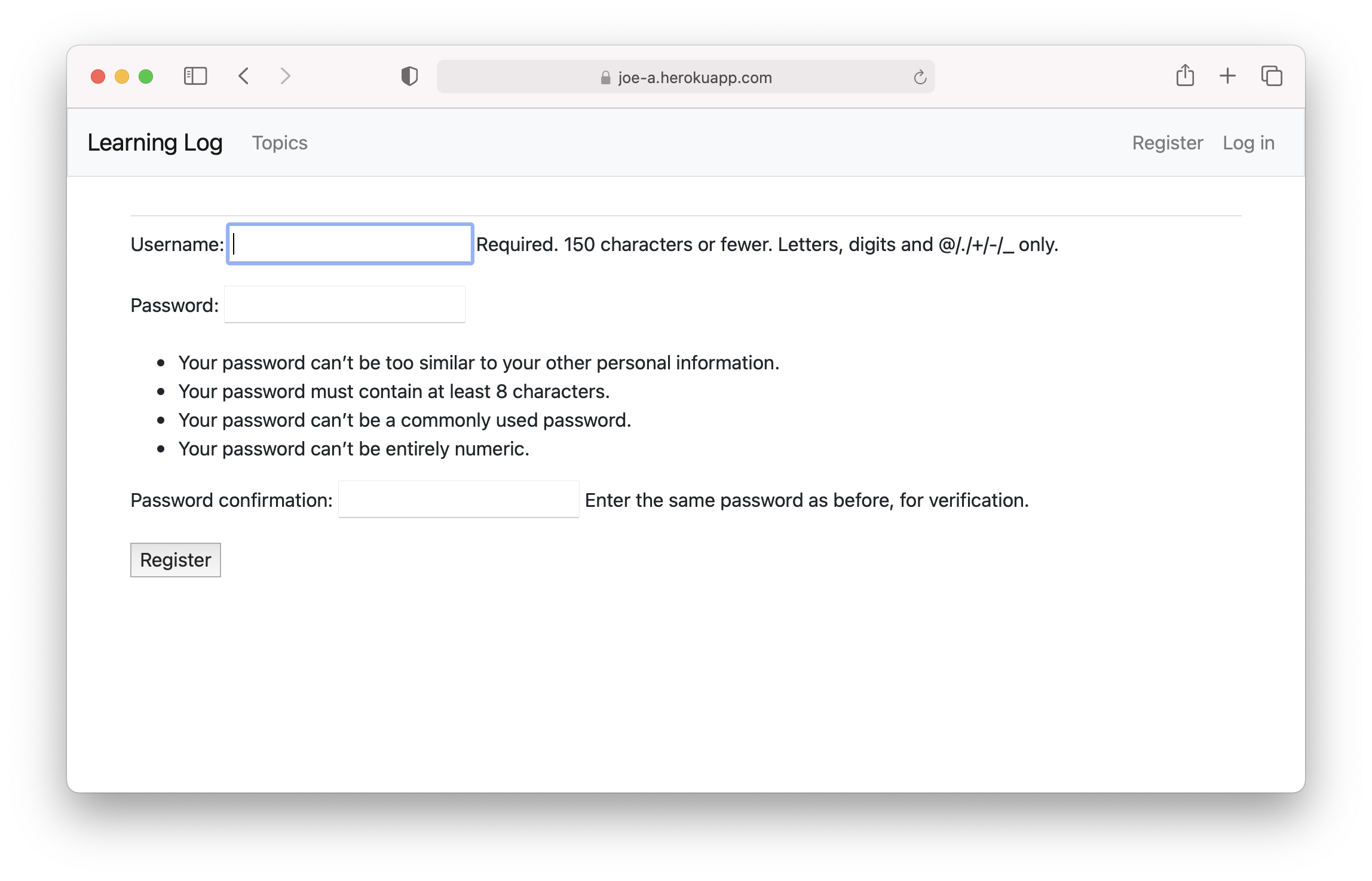Click the green fullscreen window button

[x=146, y=77]
